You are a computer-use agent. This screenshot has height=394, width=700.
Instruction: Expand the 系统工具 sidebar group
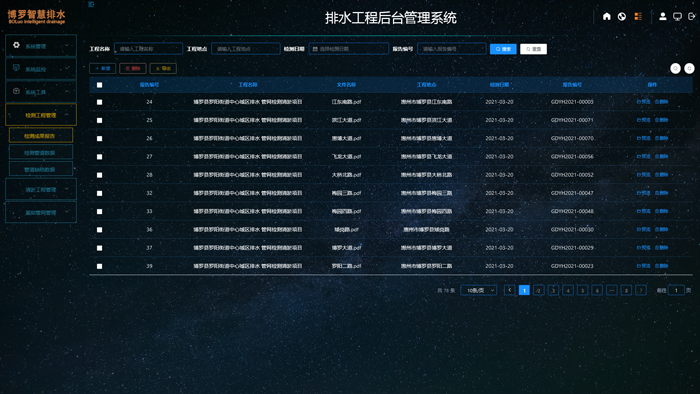pyautogui.click(x=41, y=91)
